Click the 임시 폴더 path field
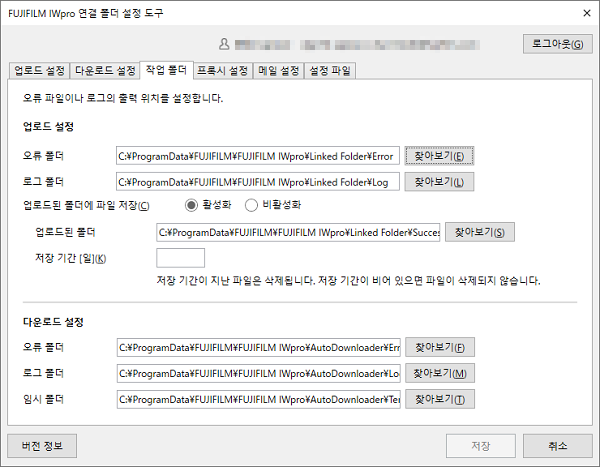 point(259,399)
